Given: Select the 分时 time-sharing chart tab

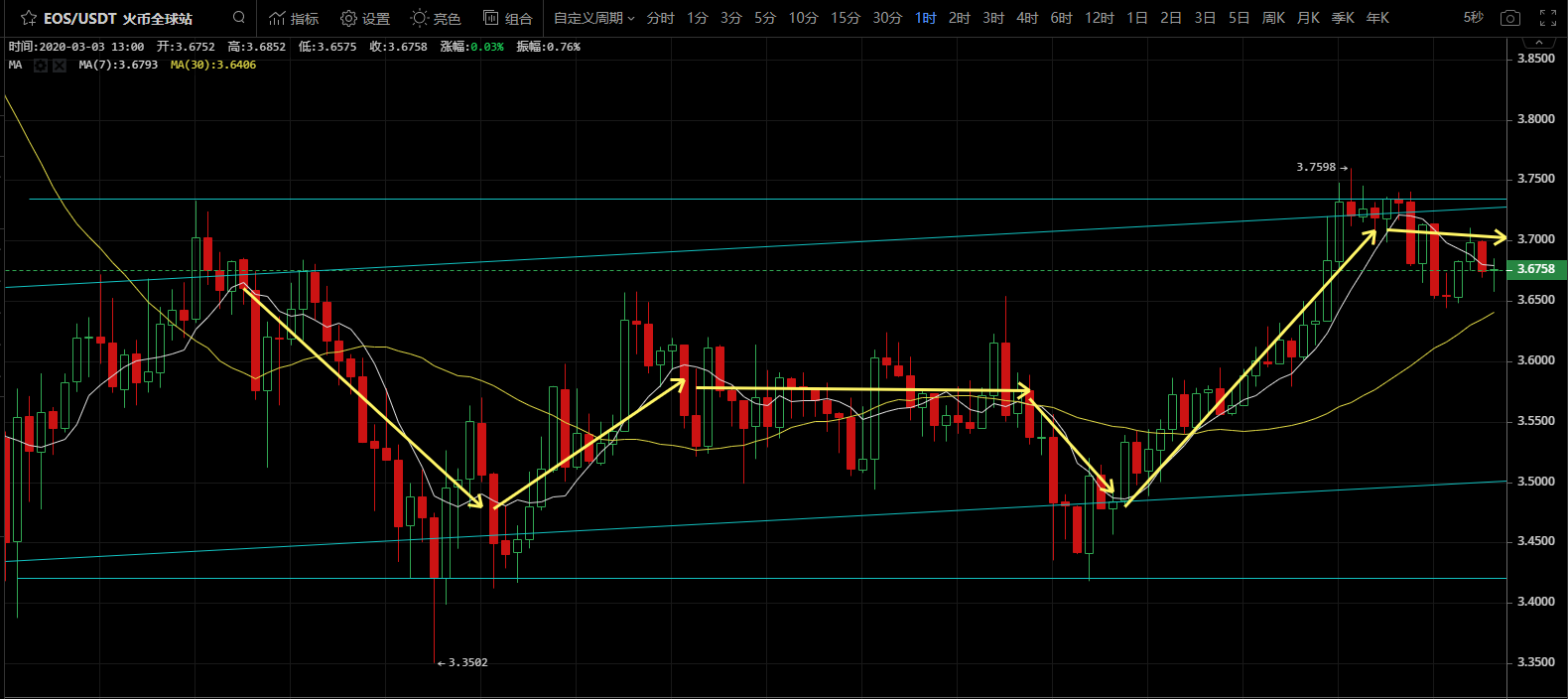Looking at the screenshot, I should [660, 18].
